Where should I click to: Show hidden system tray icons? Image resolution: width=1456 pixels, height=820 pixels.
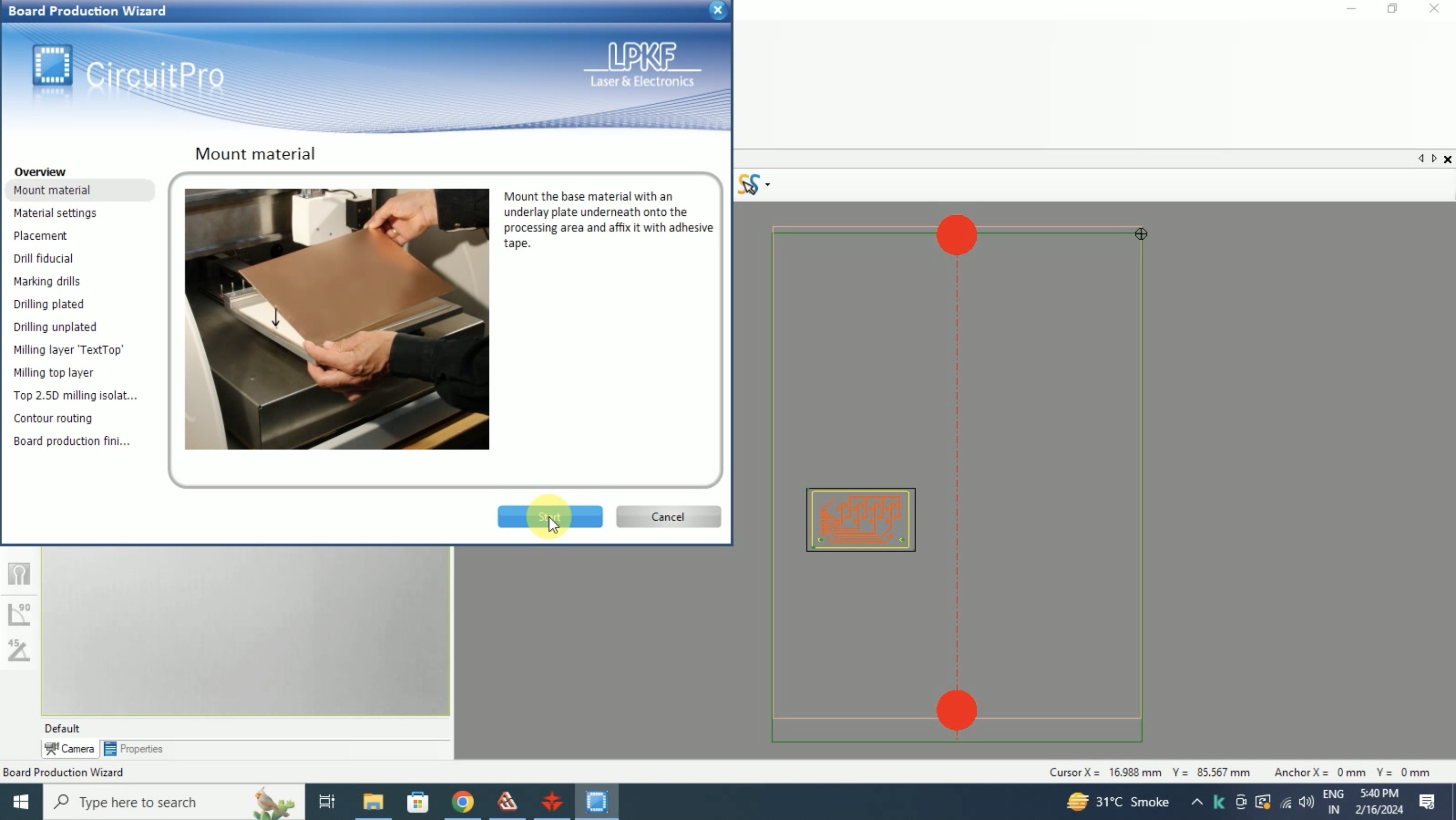point(1197,802)
